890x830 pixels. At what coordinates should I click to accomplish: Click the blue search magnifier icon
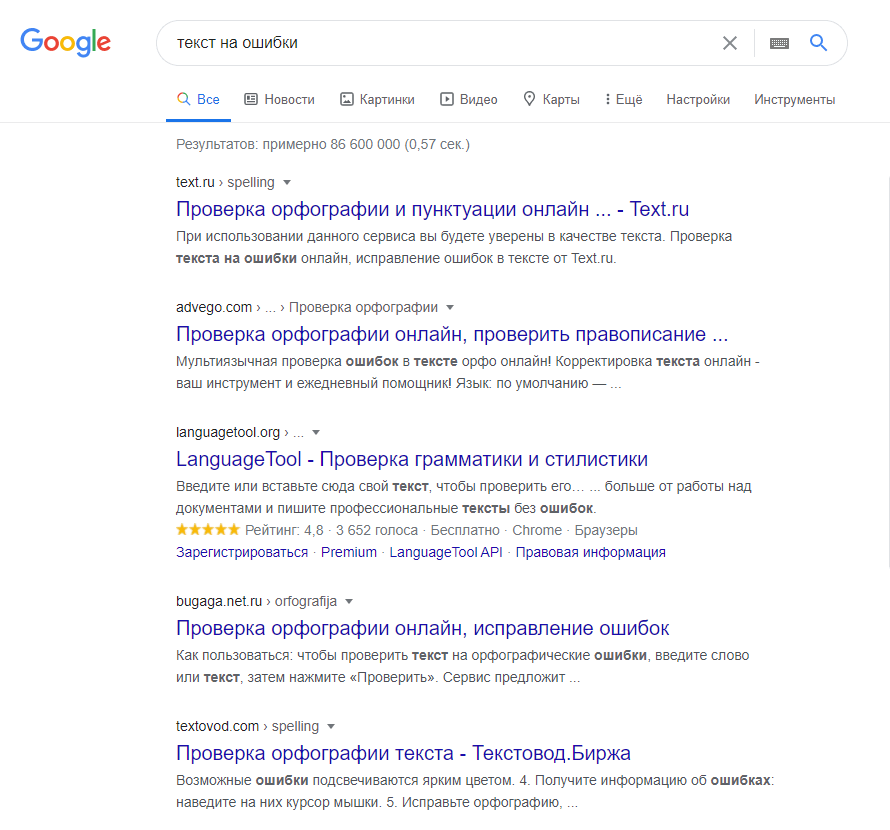pos(819,43)
